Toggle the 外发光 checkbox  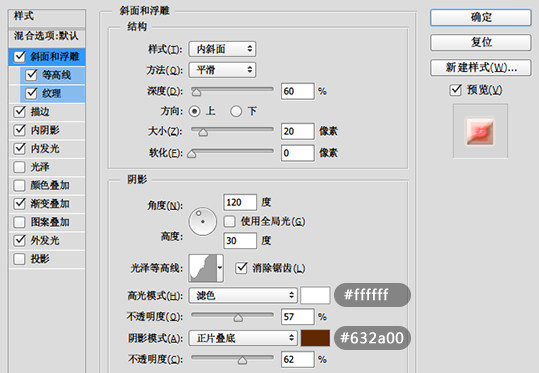pyautogui.click(x=20, y=240)
